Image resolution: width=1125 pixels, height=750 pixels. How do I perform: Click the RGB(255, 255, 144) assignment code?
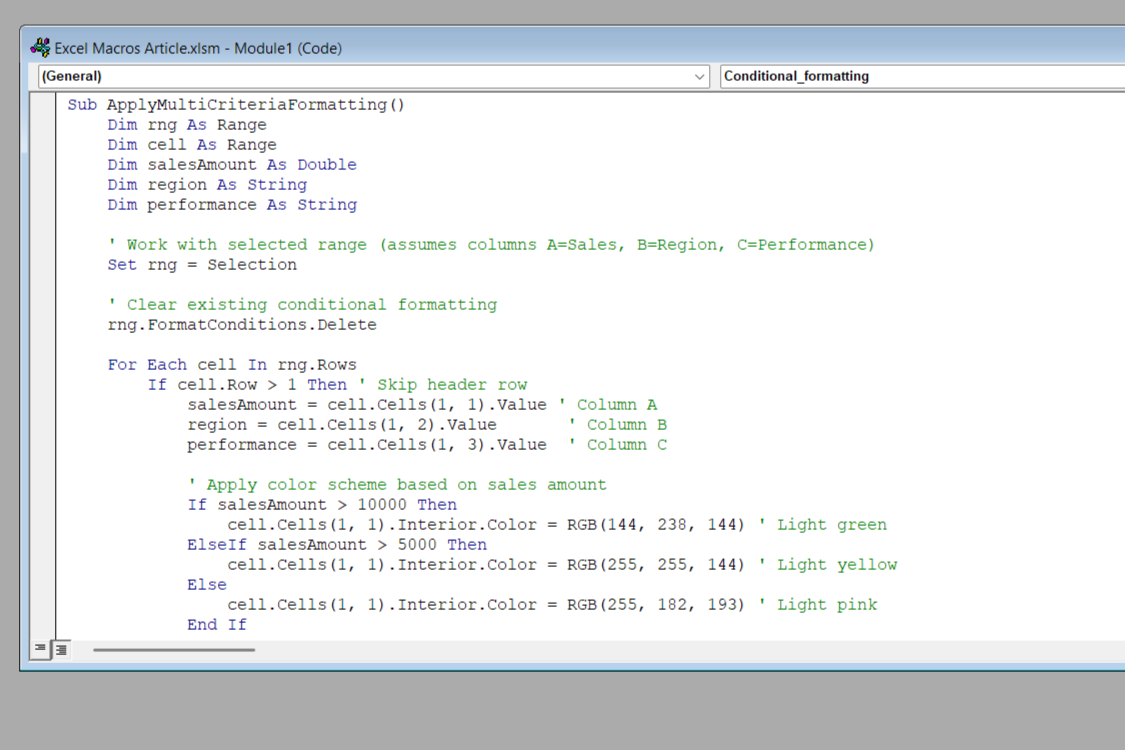pyautogui.click(x=486, y=566)
